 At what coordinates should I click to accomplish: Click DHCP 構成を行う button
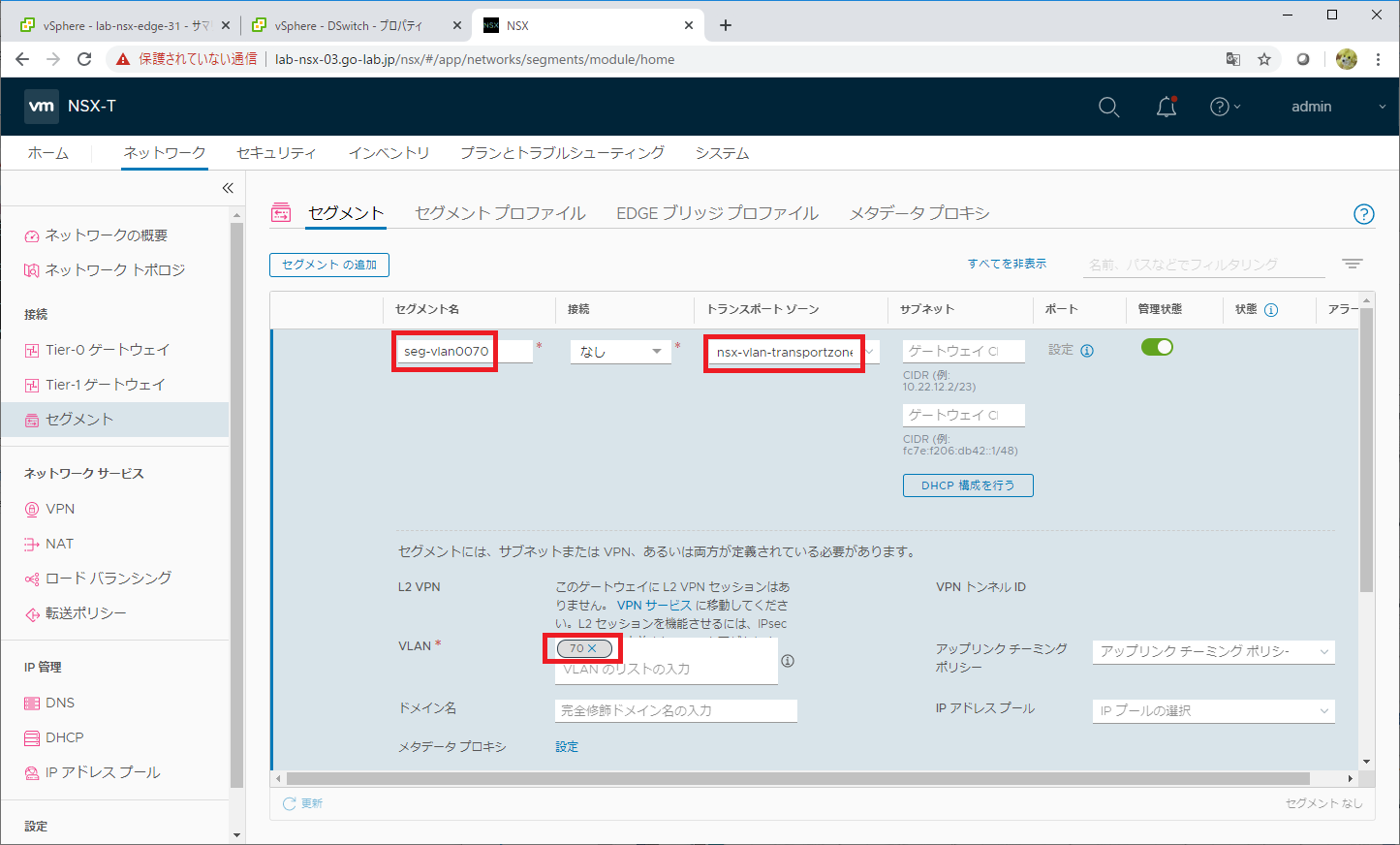(968, 485)
